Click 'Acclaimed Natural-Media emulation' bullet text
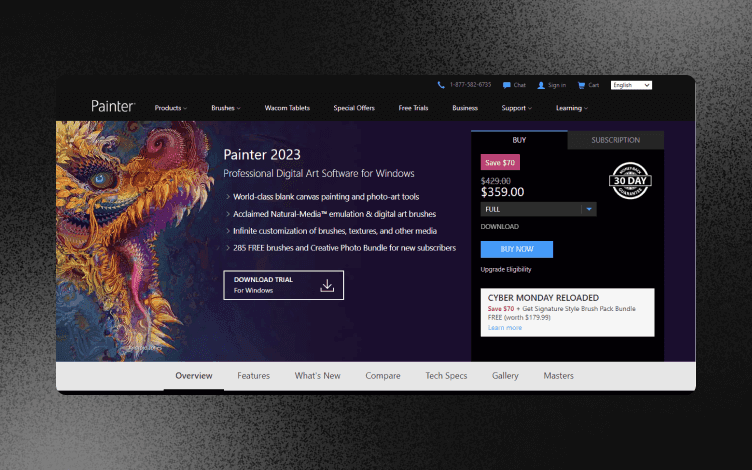Image resolution: width=752 pixels, height=470 pixels. (334, 214)
